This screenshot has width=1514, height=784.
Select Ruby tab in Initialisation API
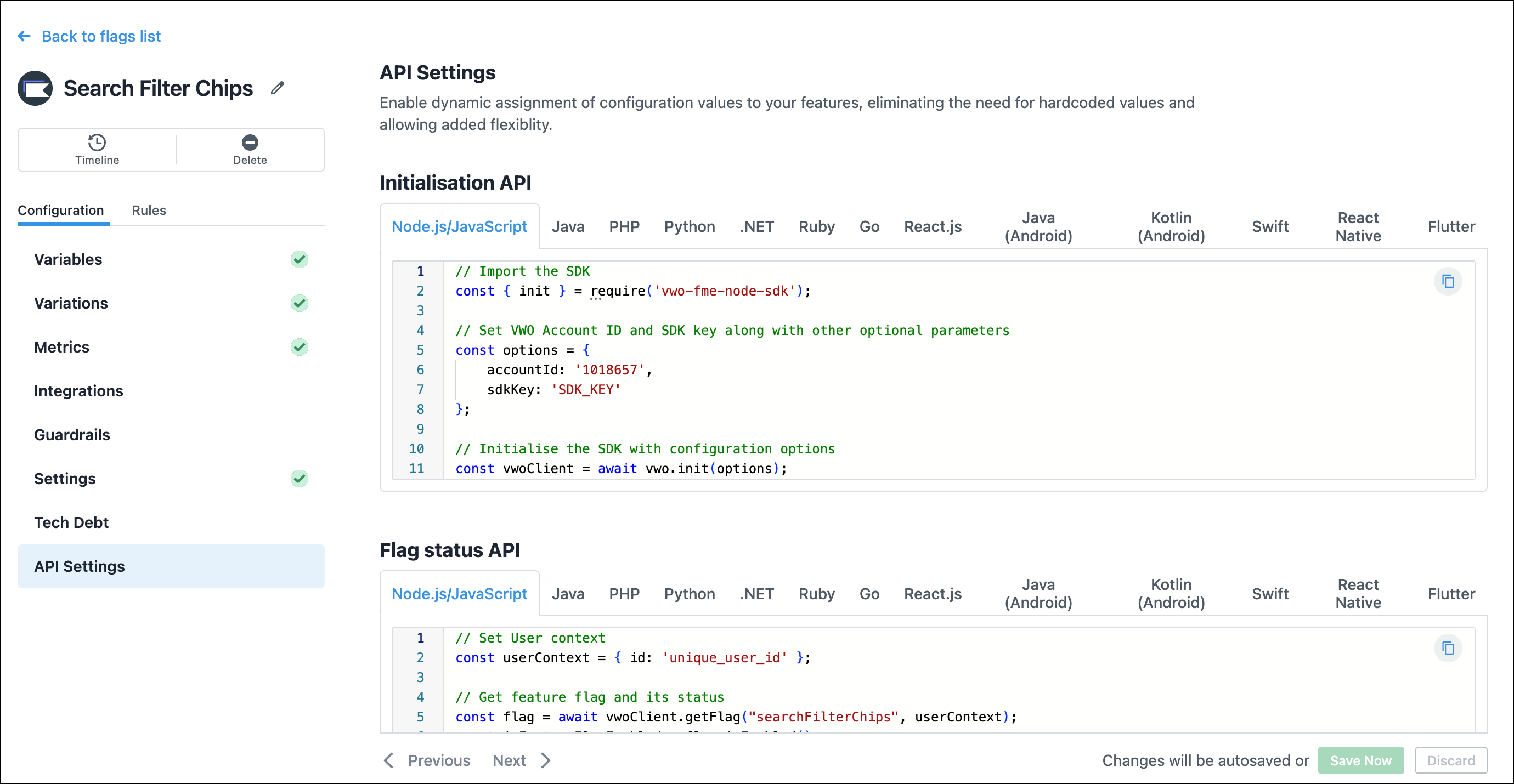coord(816,226)
